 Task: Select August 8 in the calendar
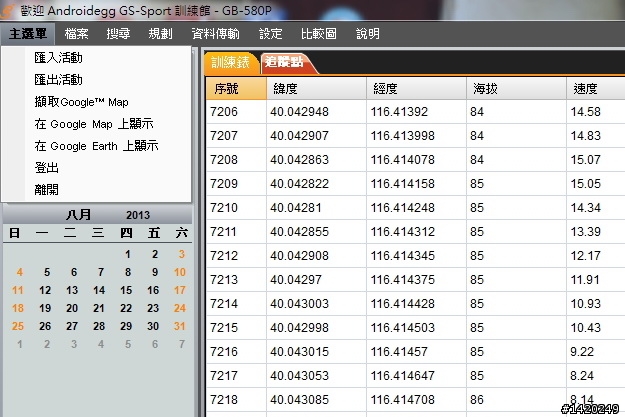pos(128,272)
